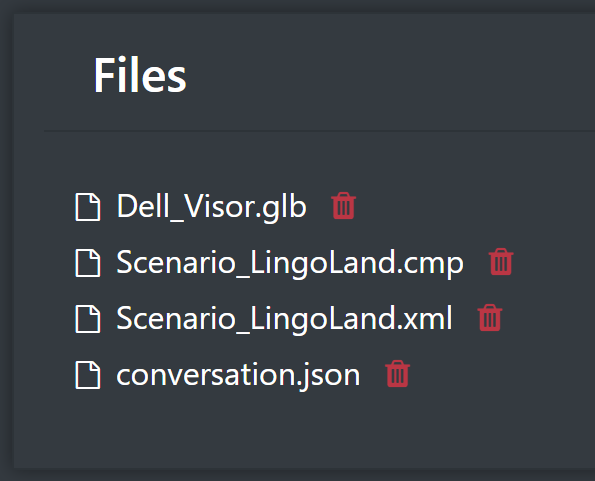Click the word Scenario in the .xml entry

click(176, 318)
